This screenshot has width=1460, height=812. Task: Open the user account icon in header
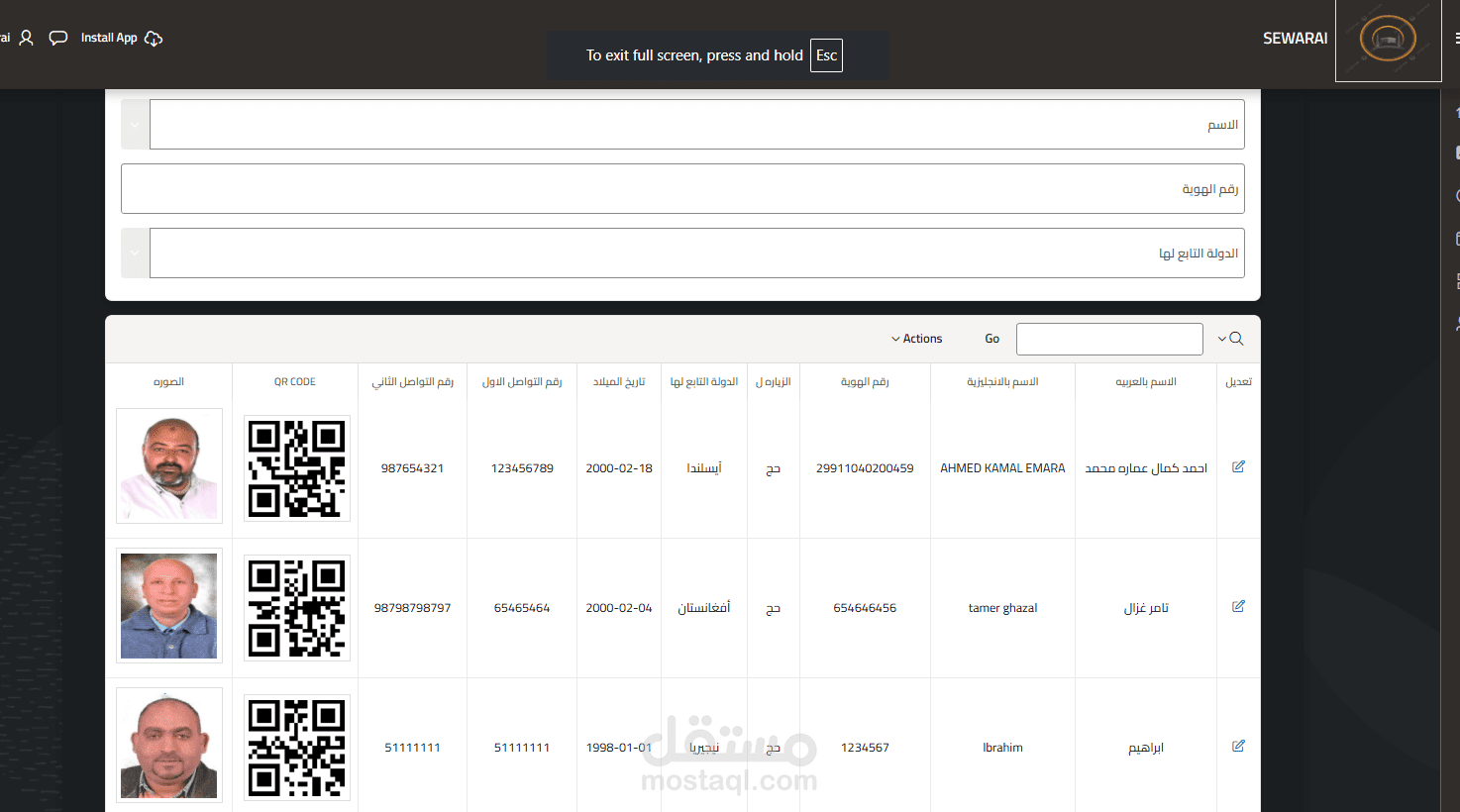[x=27, y=38]
